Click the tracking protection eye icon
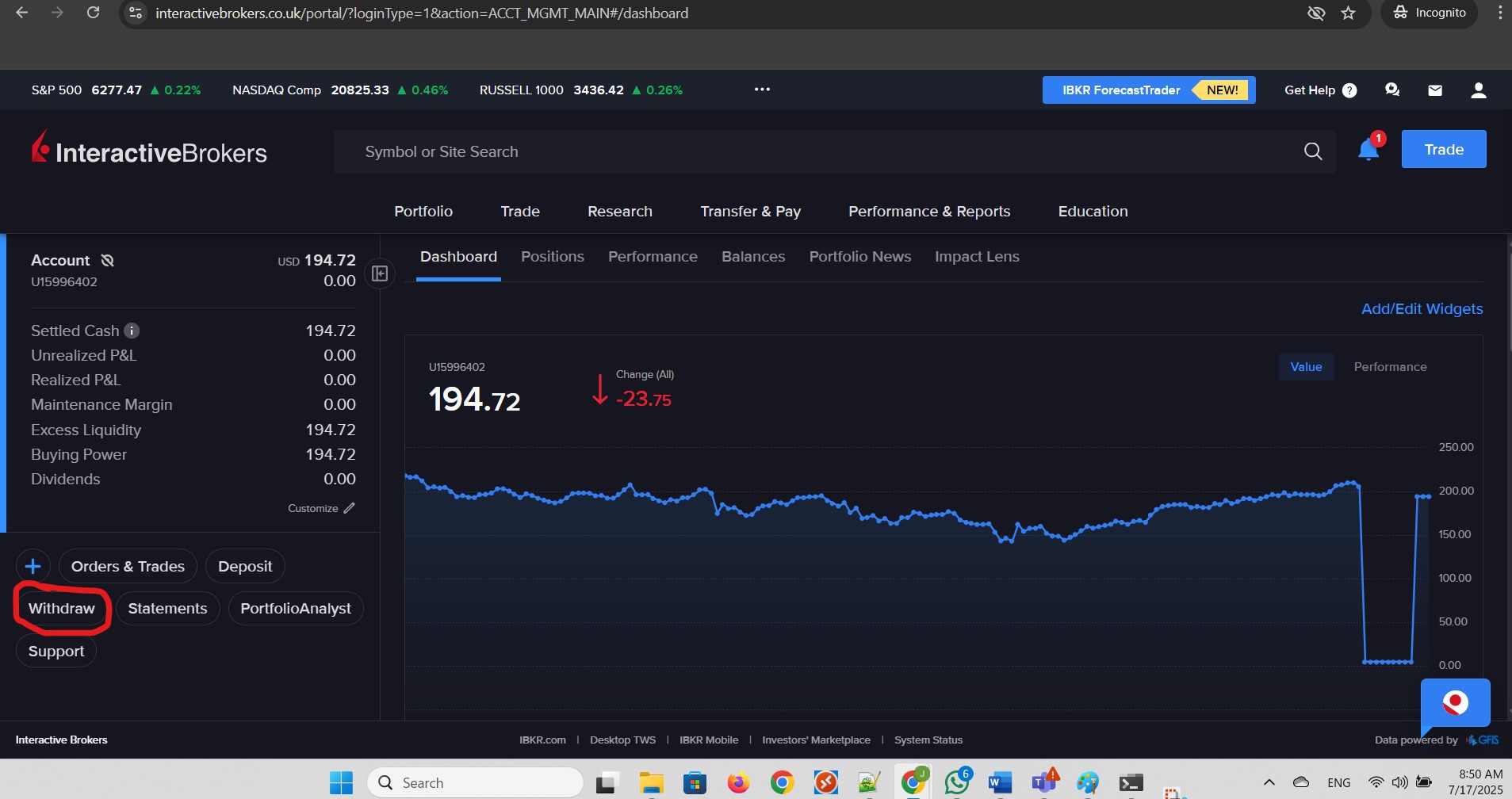 tap(1316, 13)
